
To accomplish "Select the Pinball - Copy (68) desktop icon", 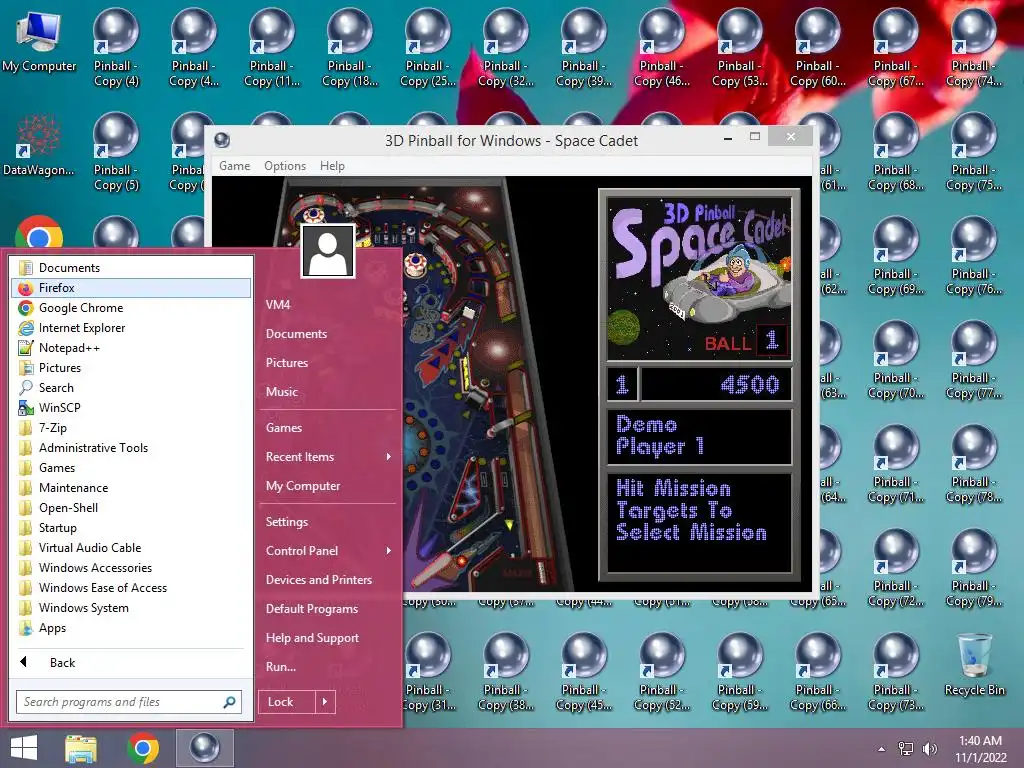I will pos(895,152).
